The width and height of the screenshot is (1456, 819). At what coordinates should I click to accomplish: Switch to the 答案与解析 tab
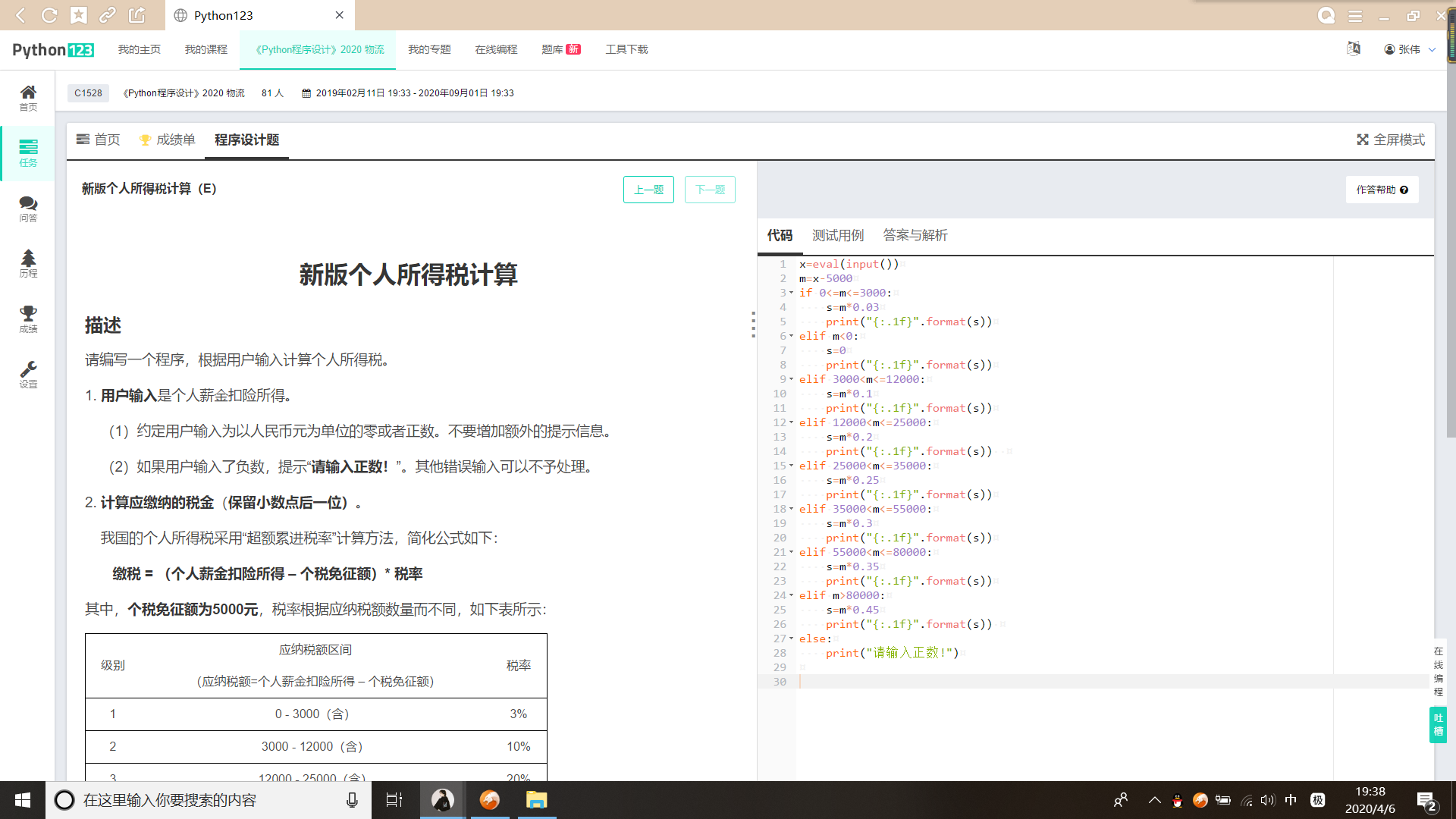point(915,235)
